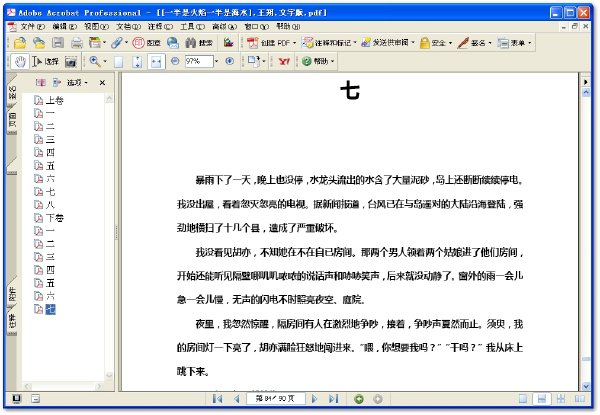Image resolution: width=600 pixels, height=415 pixels.
Task: Open the zoom percentage dropdown arrow
Action: tap(217, 61)
